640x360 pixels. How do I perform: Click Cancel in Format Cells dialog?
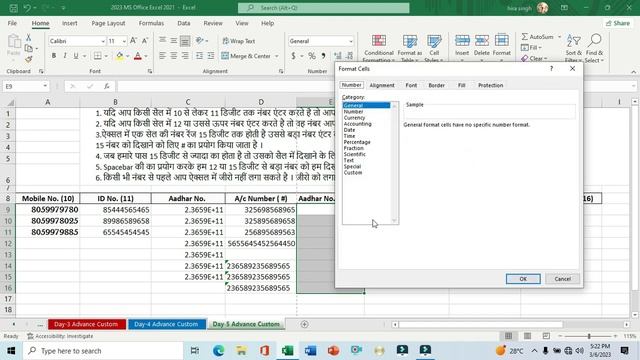pyautogui.click(x=562, y=279)
